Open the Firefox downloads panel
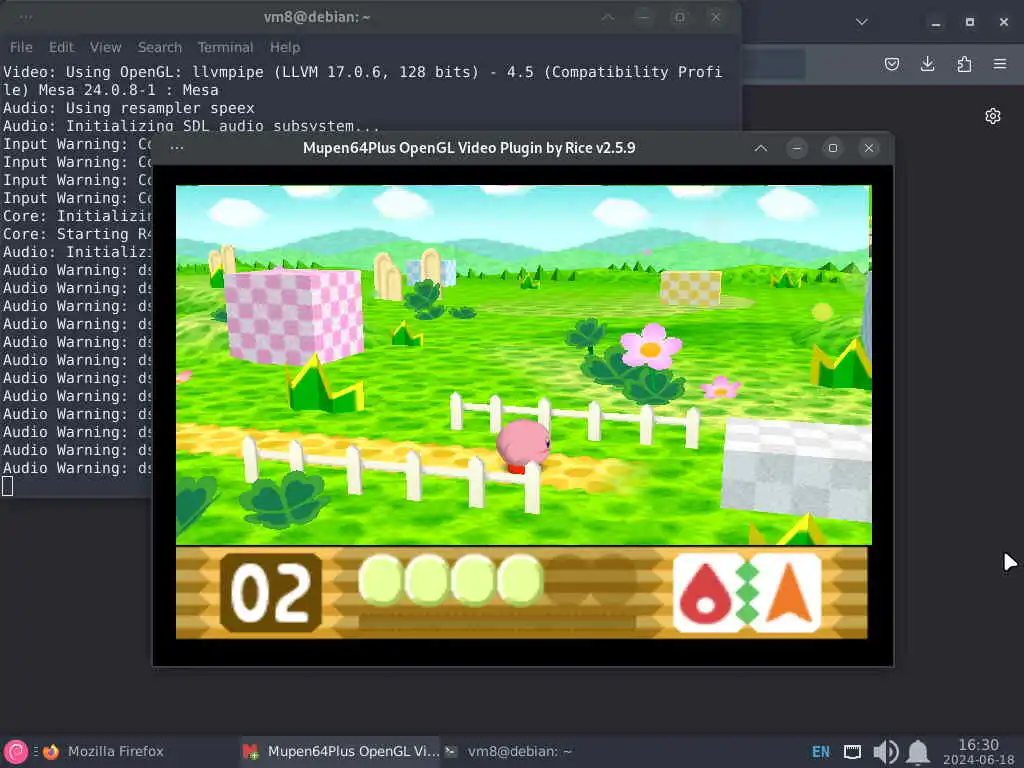Screen dimensions: 1024x768 click(x=928, y=64)
